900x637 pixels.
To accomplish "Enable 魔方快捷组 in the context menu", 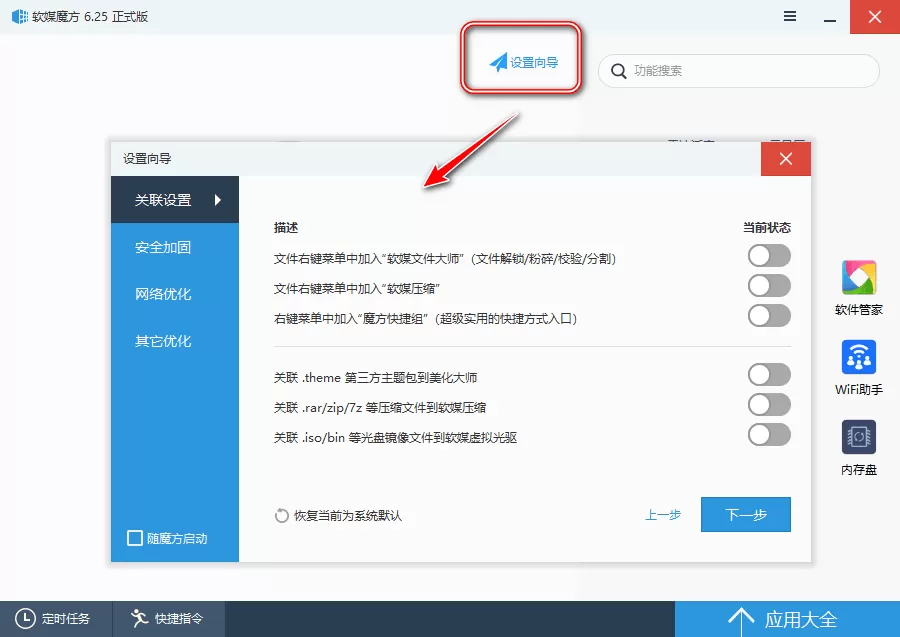I will pos(768,317).
